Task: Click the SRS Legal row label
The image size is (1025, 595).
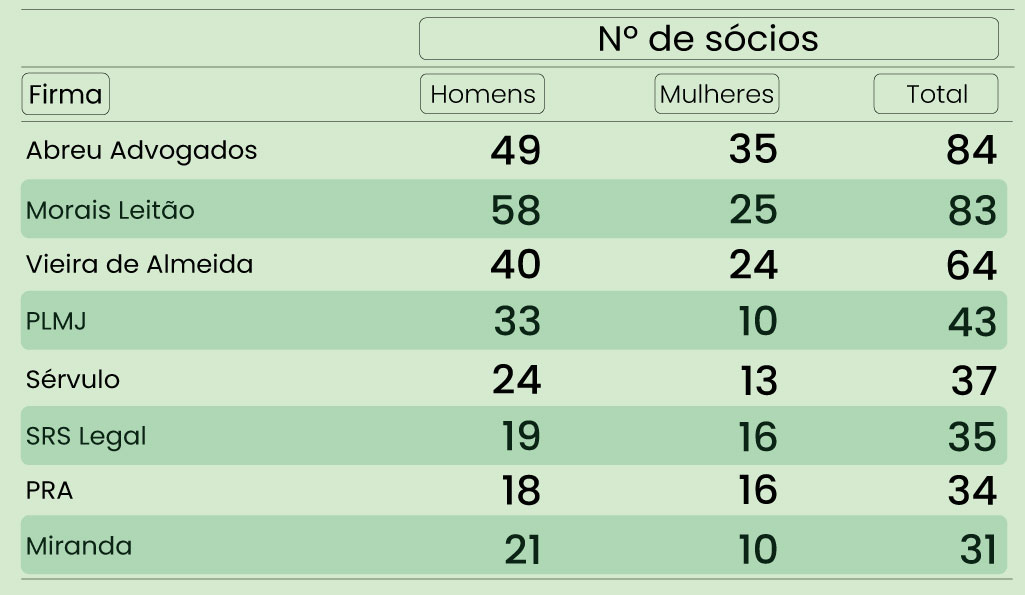Action: [x=86, y=436]
